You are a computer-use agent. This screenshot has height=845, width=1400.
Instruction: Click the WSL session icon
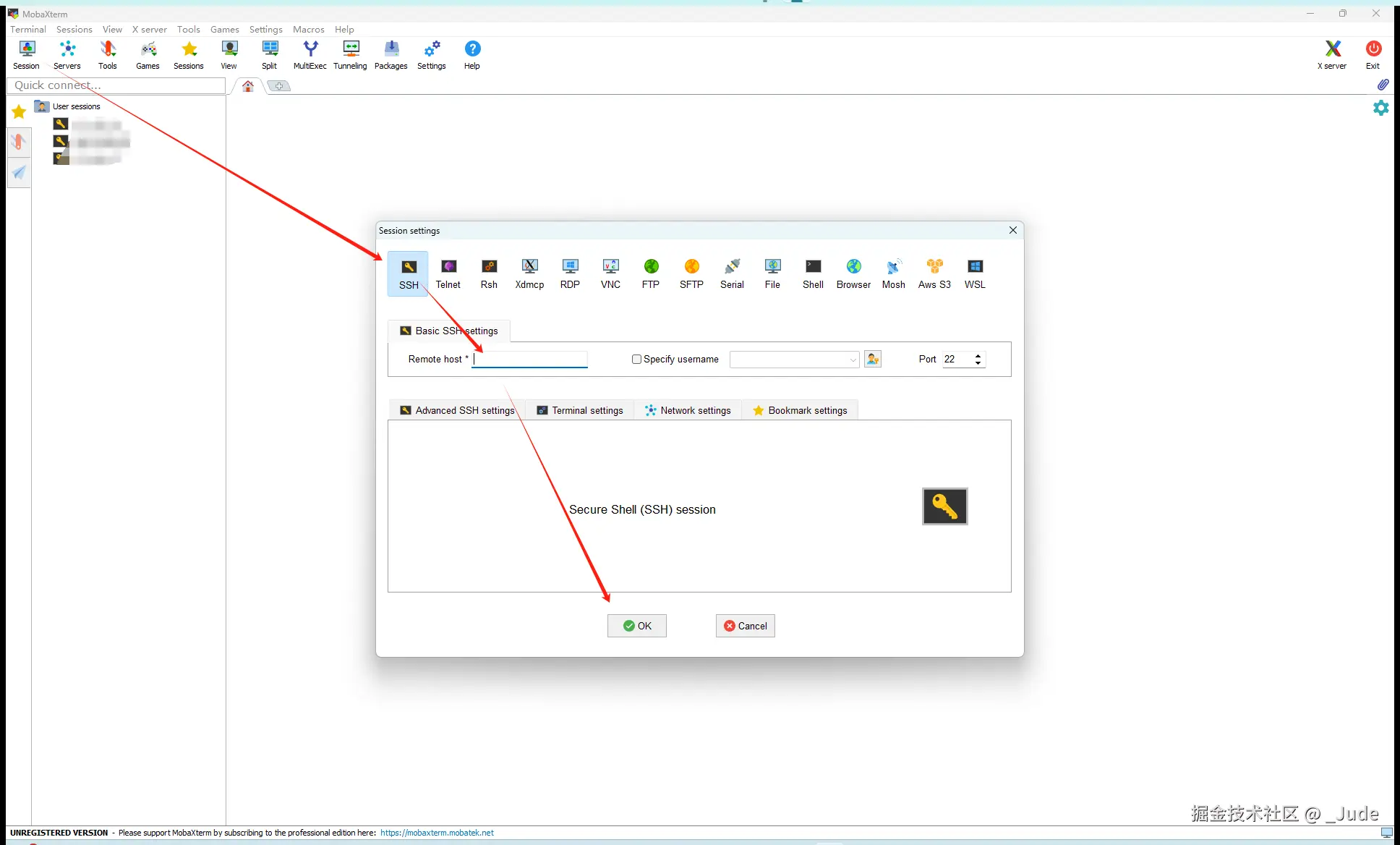975,273
